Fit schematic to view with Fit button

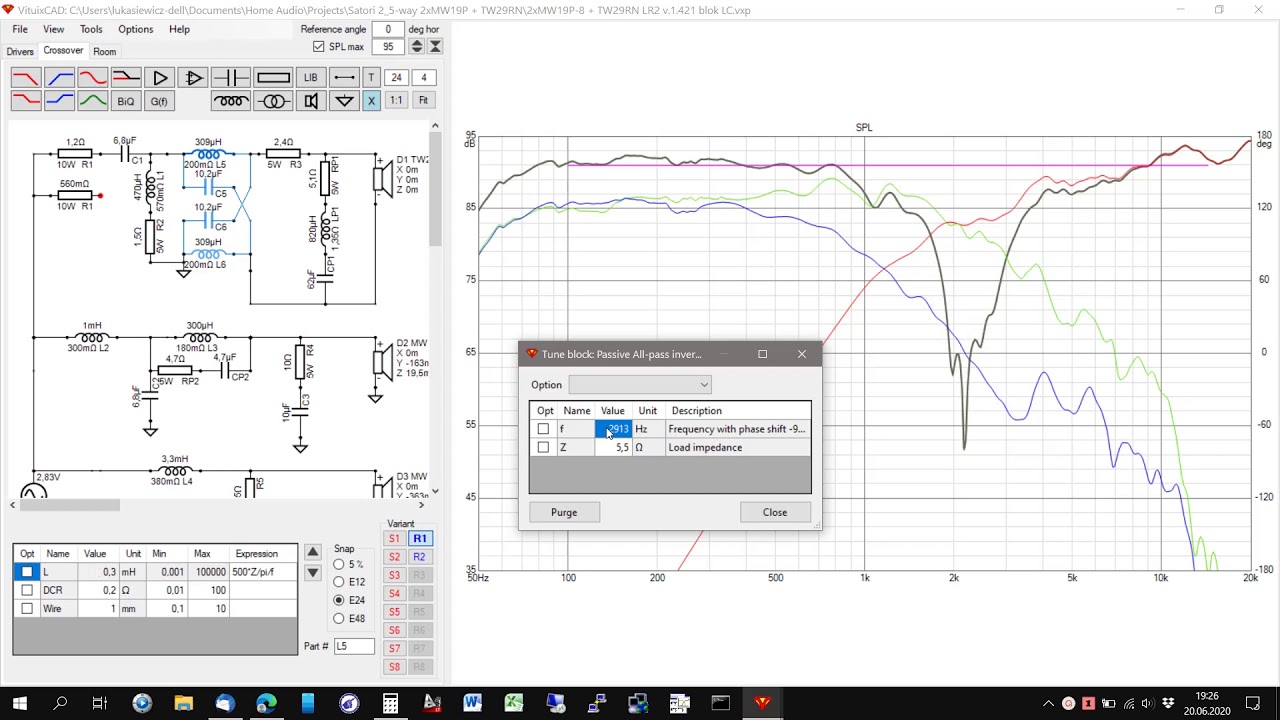pos(423,101)
